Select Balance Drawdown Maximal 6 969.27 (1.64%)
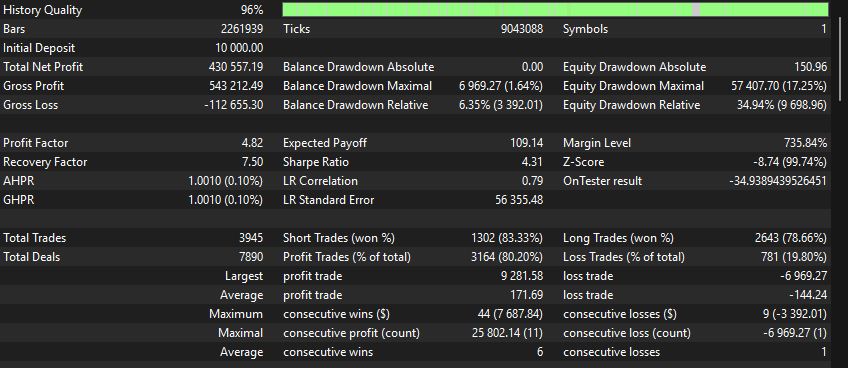848x368 pixels. 502,86
